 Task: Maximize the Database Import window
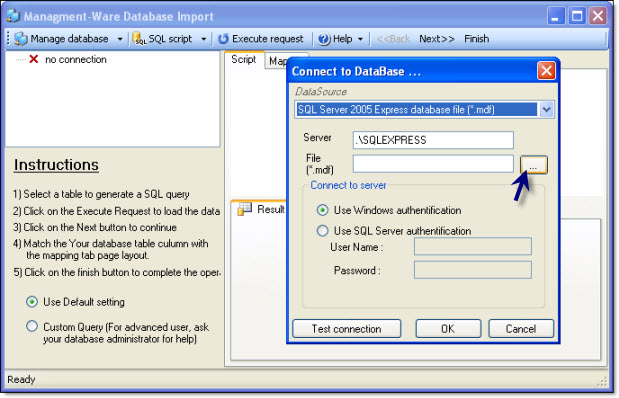click(577, 16)
